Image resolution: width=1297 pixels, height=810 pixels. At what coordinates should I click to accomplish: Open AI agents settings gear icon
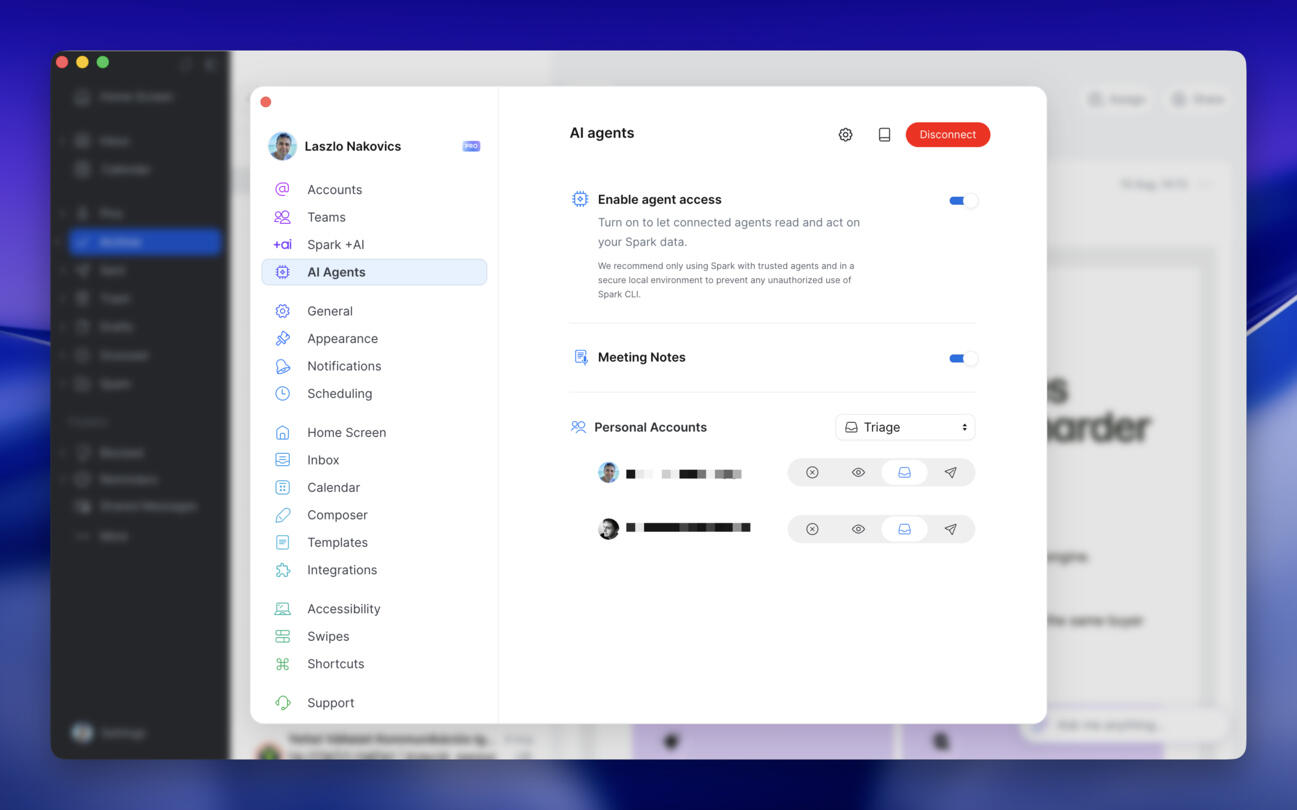[x=845, y=134]
